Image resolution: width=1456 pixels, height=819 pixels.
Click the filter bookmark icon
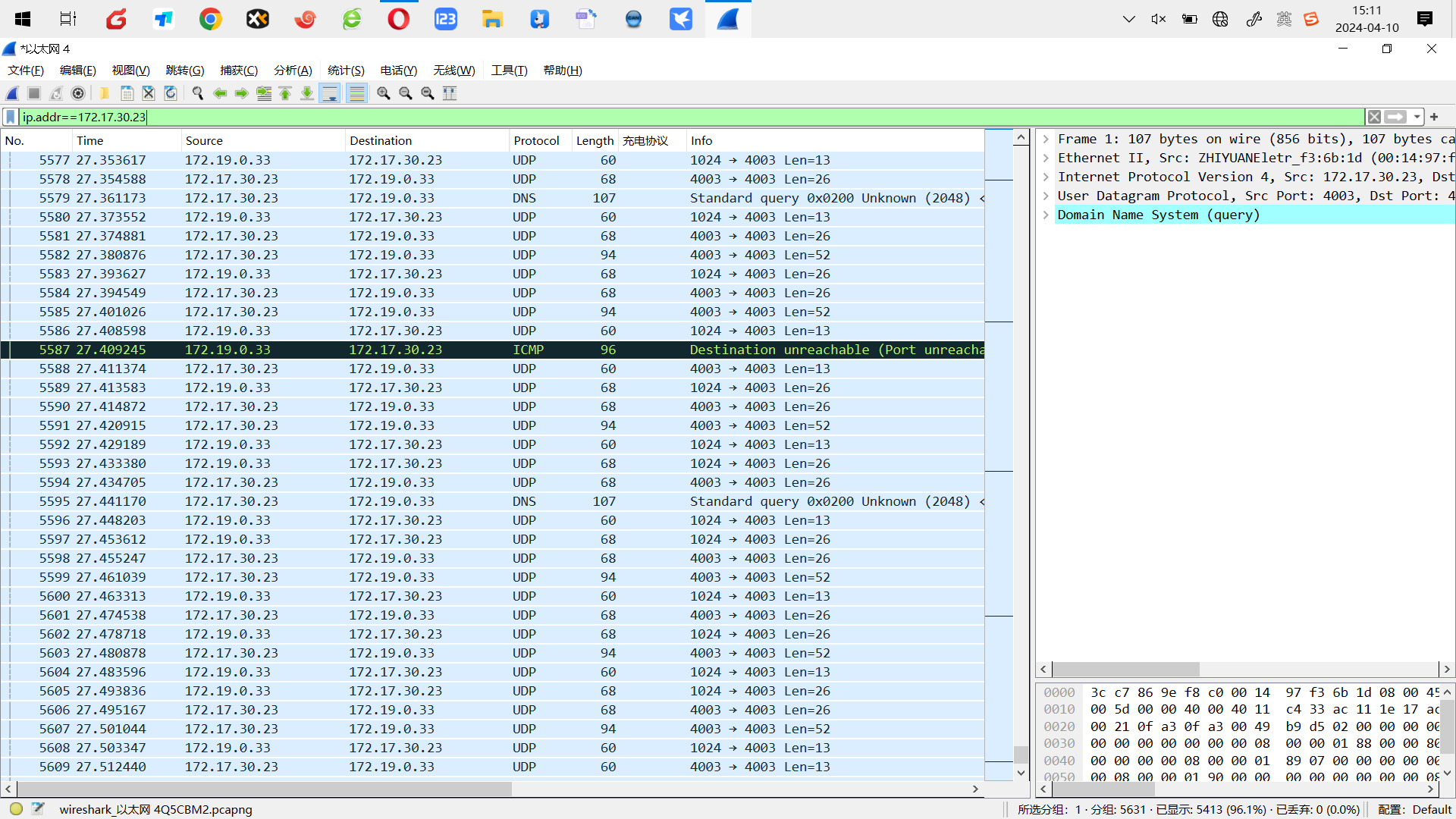click(11, 117)
